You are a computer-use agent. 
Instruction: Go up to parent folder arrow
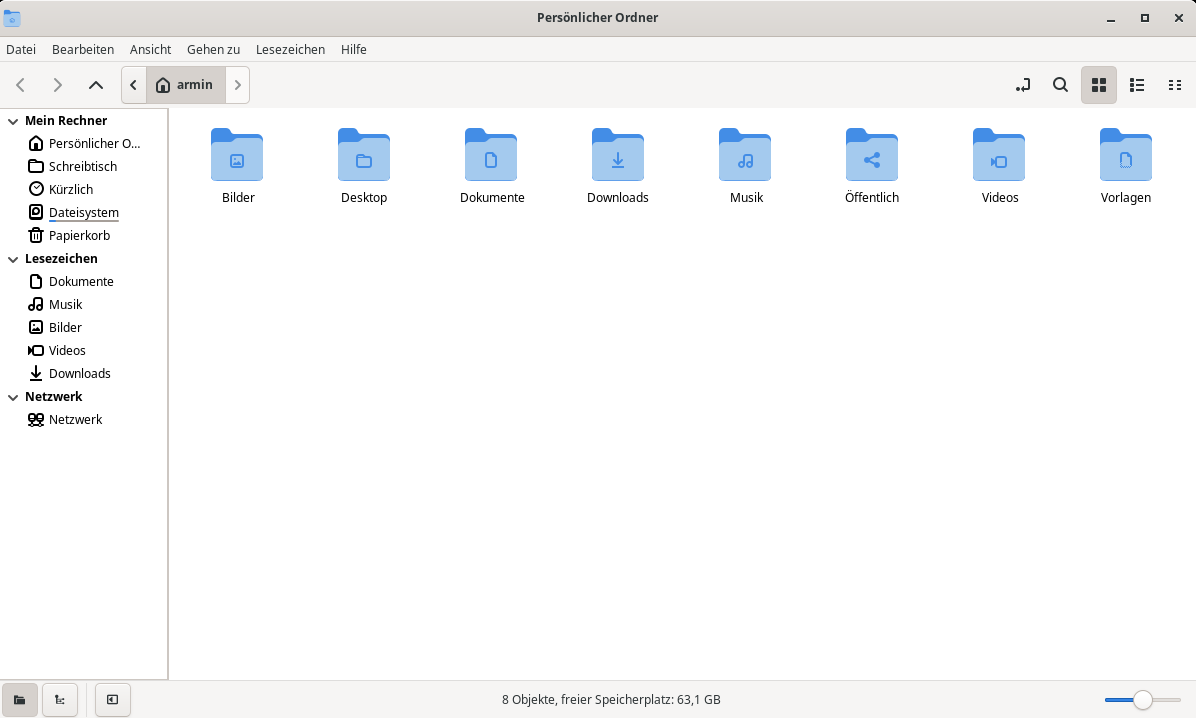tap(96, 85)
